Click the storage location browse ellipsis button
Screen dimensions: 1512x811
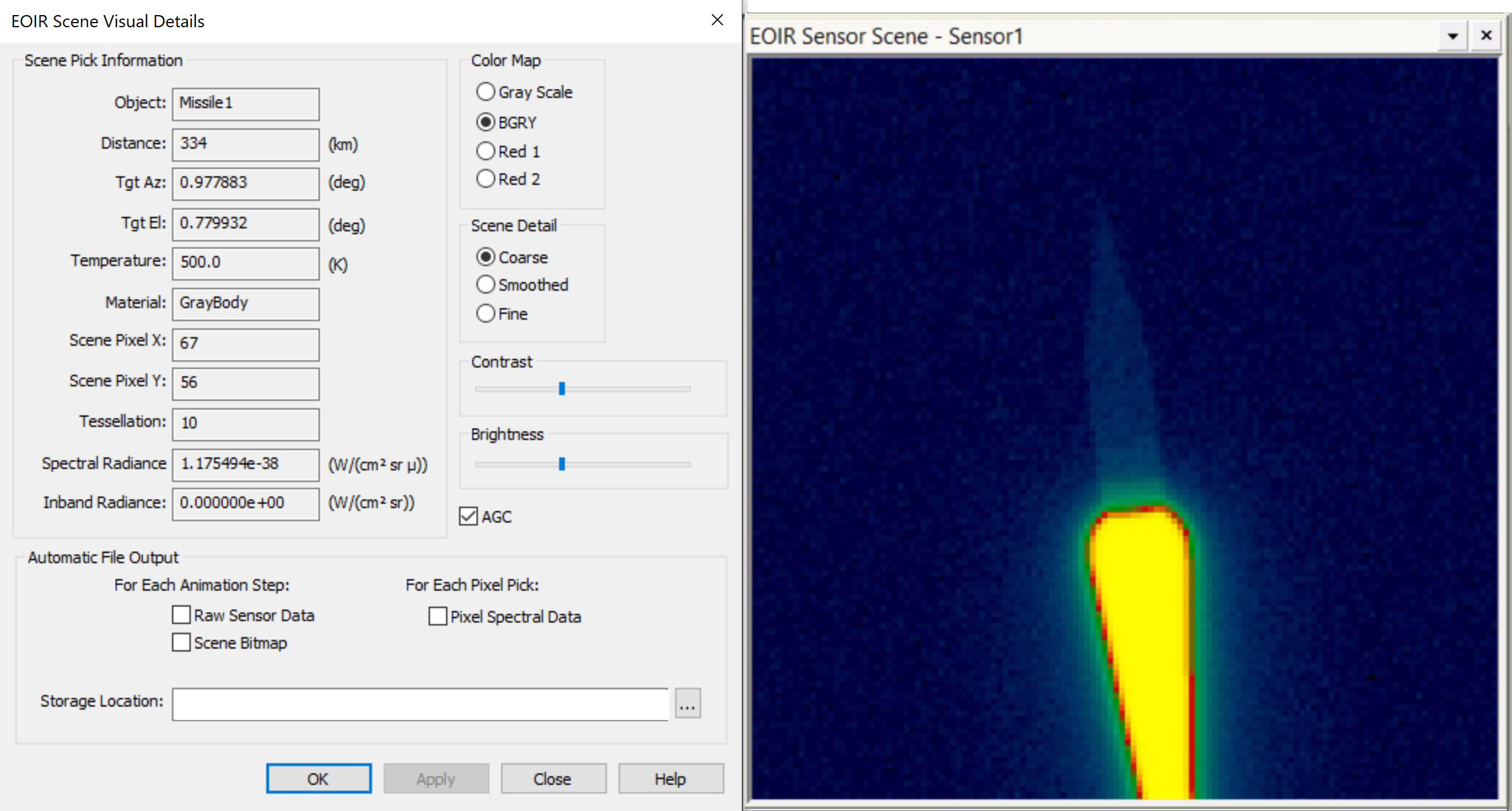[687, 704]
